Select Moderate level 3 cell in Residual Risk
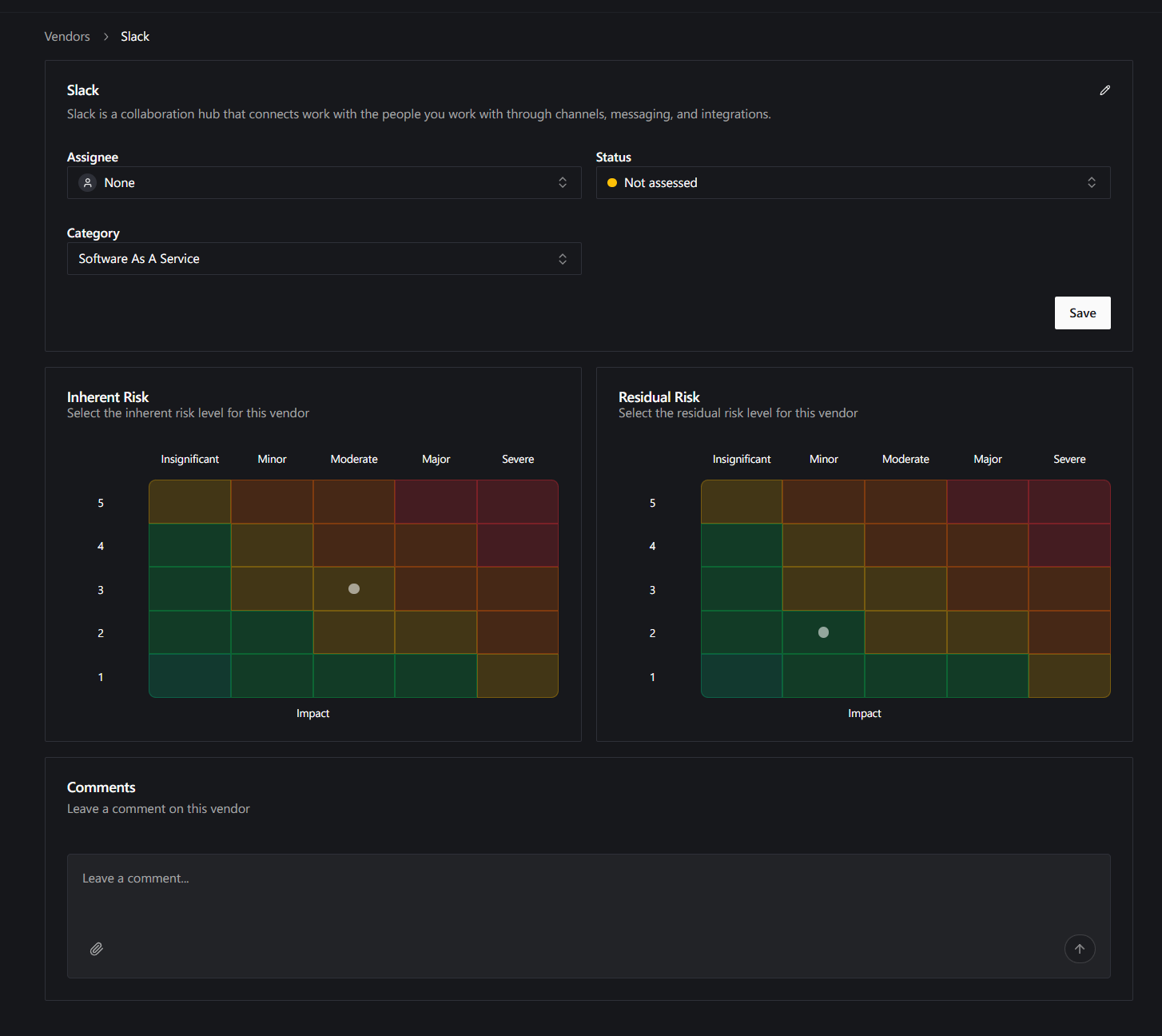The height and width of the screenshot is (1036, 1162). (905, 589)
